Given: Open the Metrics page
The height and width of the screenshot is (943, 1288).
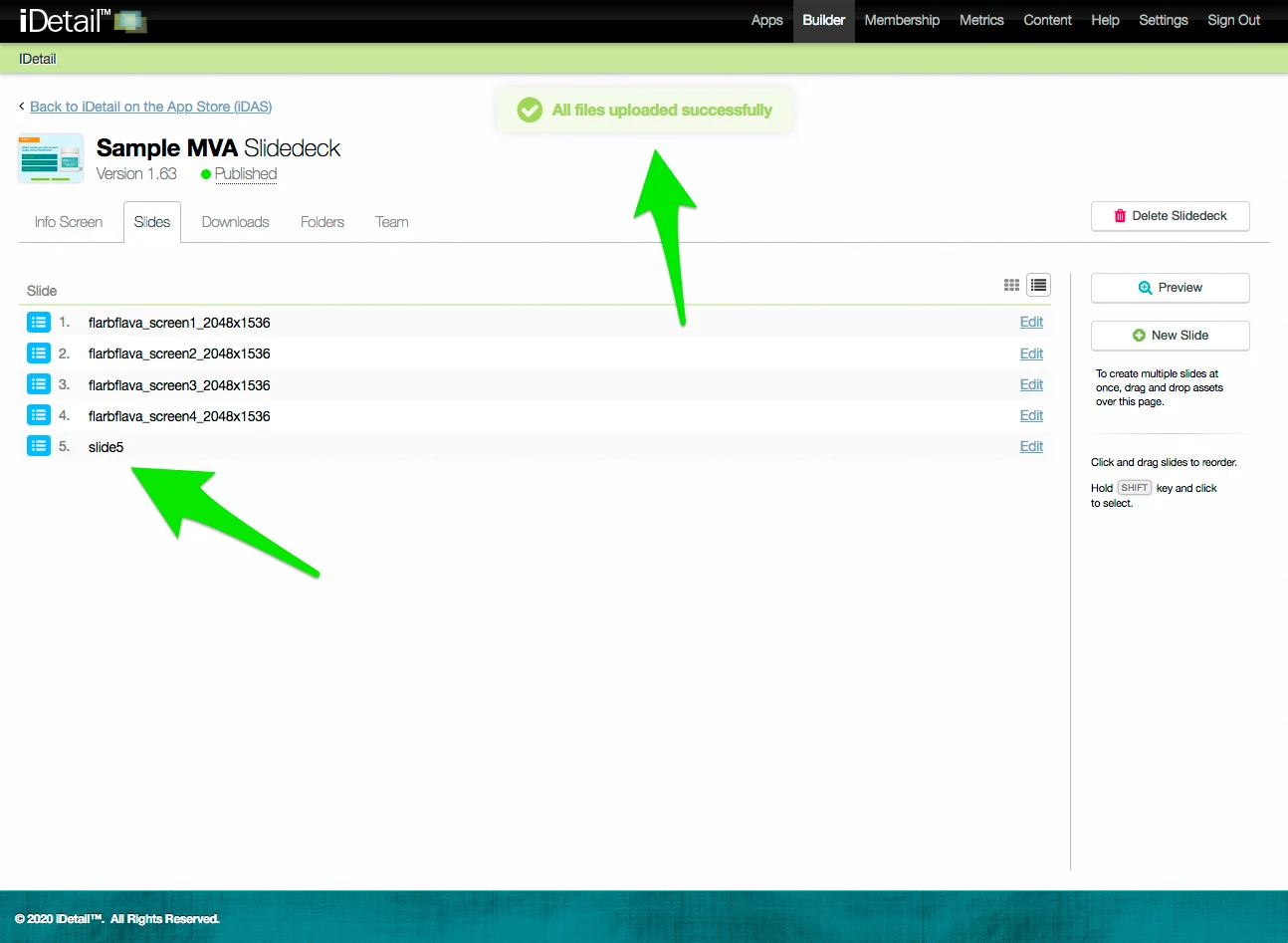Looking at the screenshot, I should click(x=981, y=20).
